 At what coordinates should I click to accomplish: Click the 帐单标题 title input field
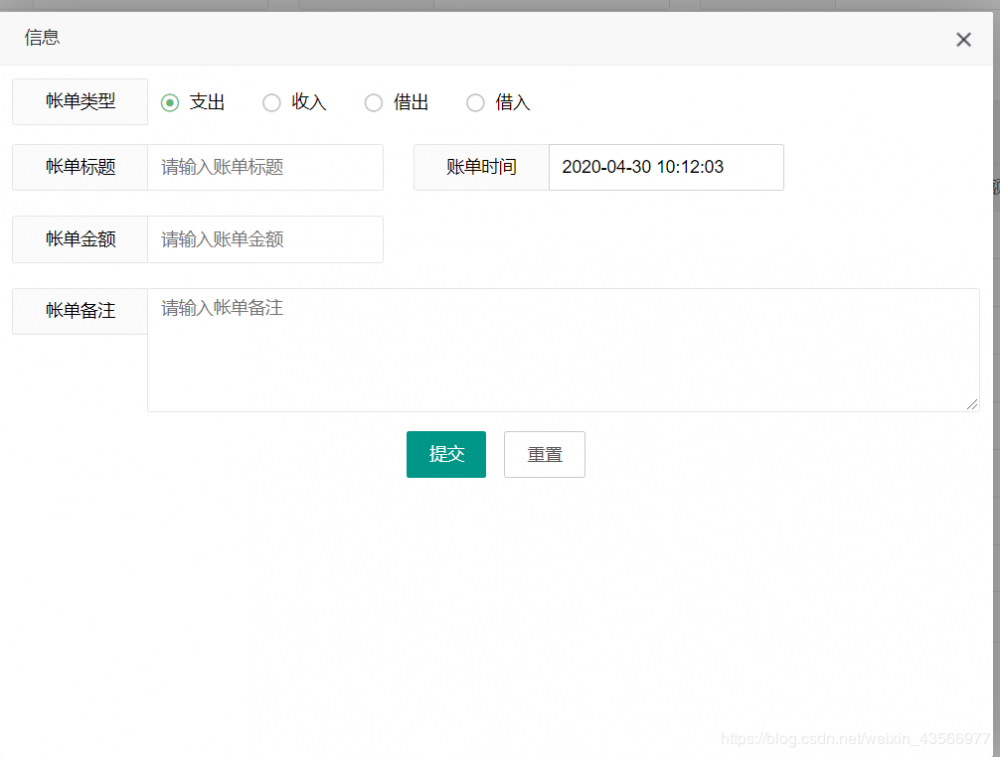(x=265, y=167)
